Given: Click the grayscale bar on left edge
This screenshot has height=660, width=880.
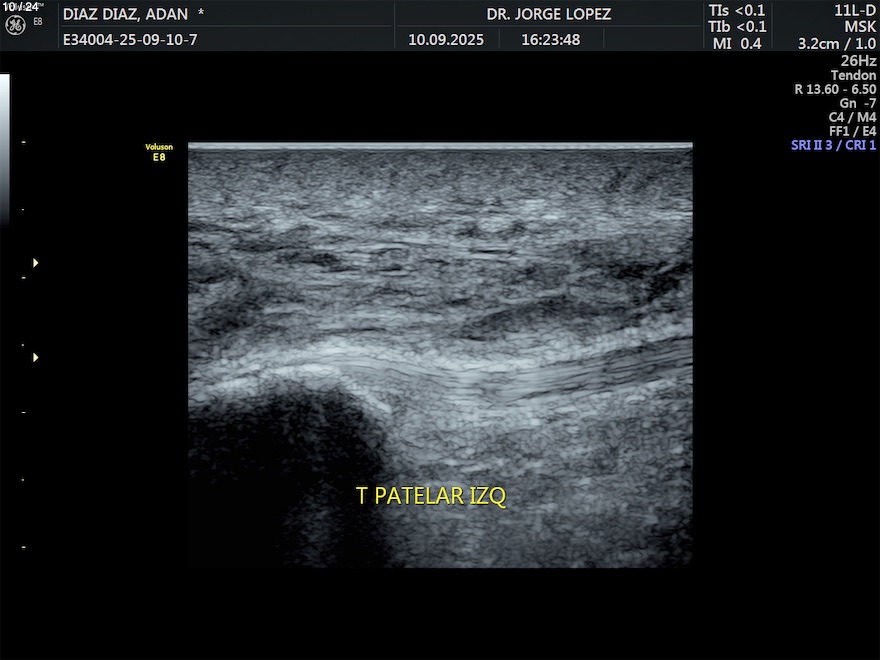Looking at the screenshot, I should 5,150.
